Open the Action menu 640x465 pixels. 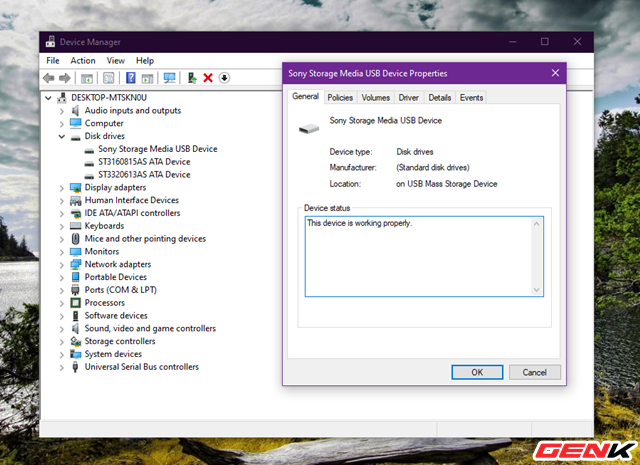83,61
